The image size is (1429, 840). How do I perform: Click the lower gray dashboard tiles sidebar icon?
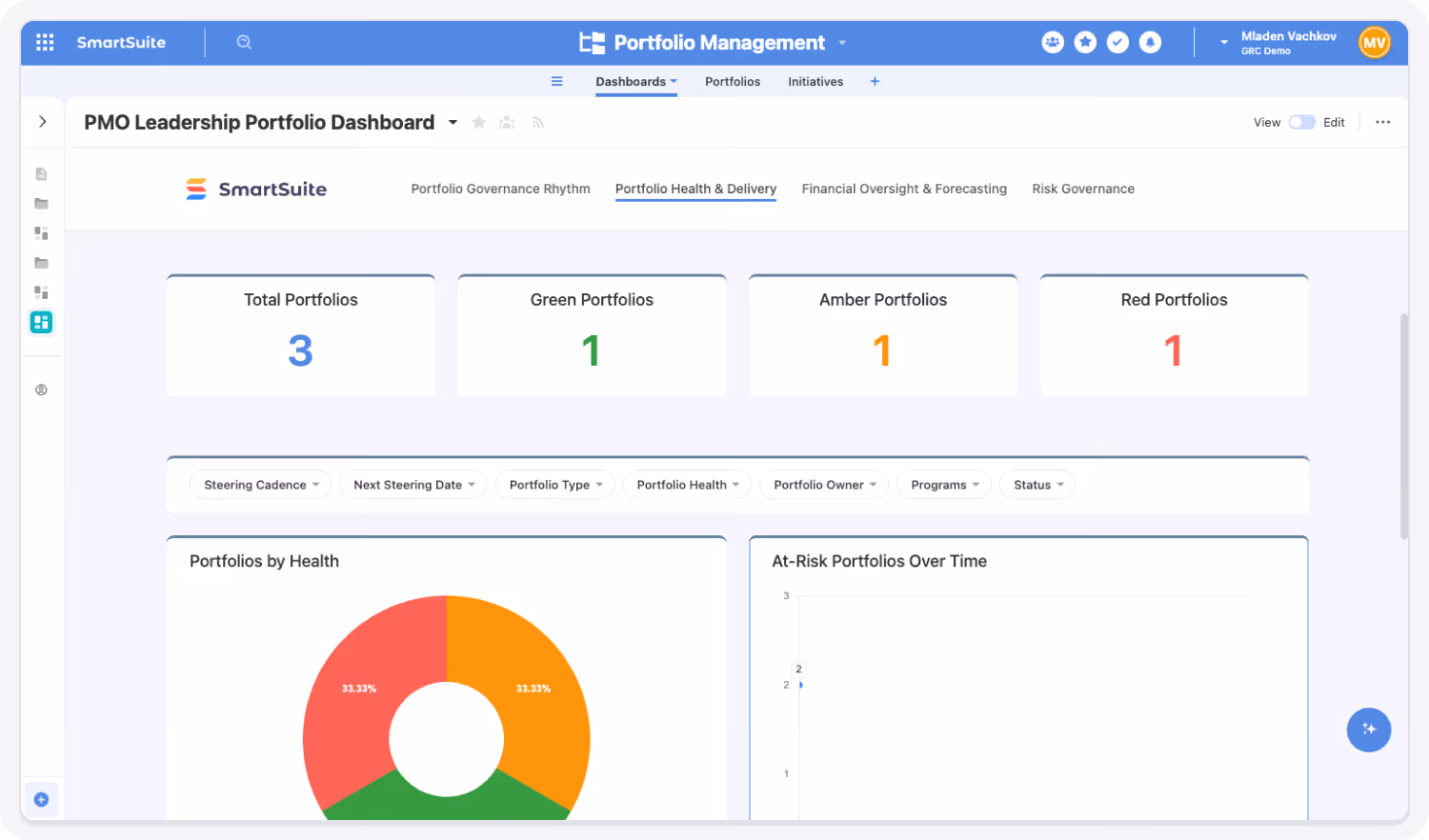click(41, 291)
